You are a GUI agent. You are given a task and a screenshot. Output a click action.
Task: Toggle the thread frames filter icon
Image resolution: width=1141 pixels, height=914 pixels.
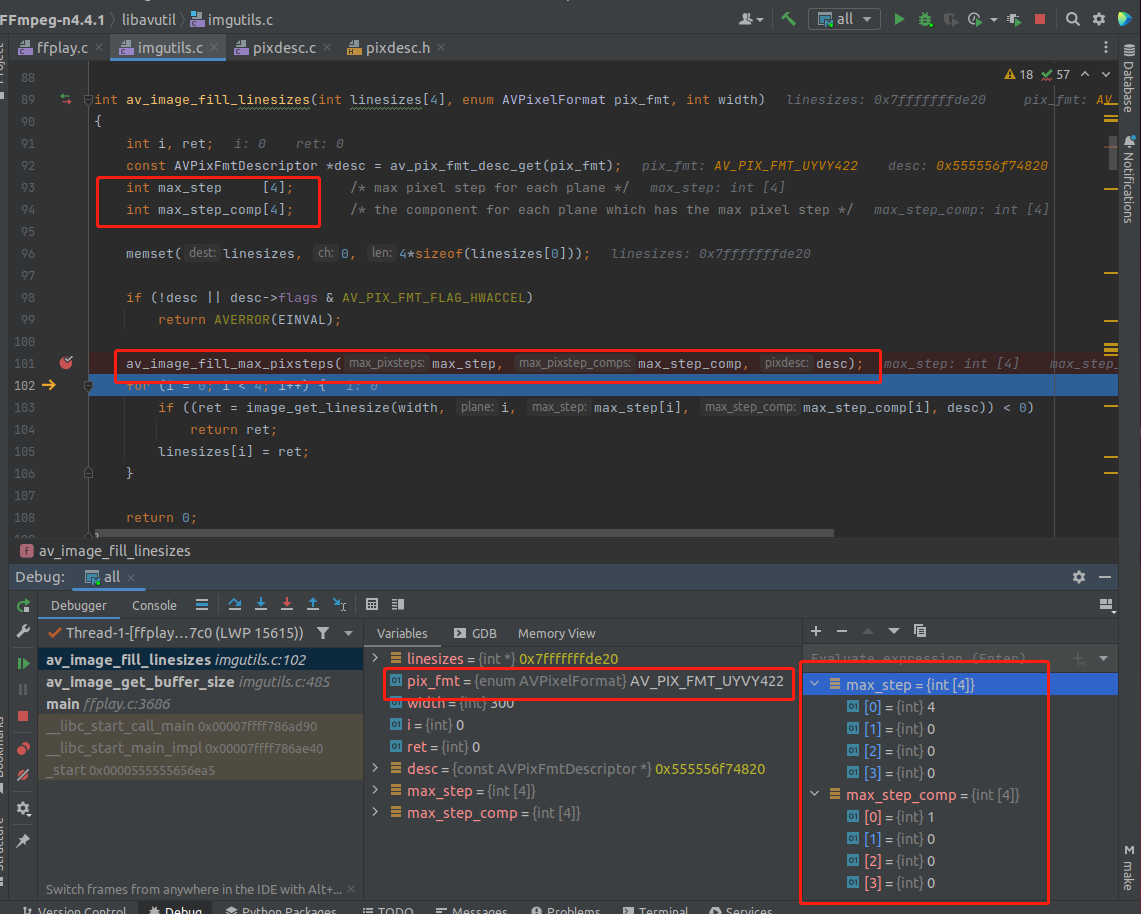323,633
